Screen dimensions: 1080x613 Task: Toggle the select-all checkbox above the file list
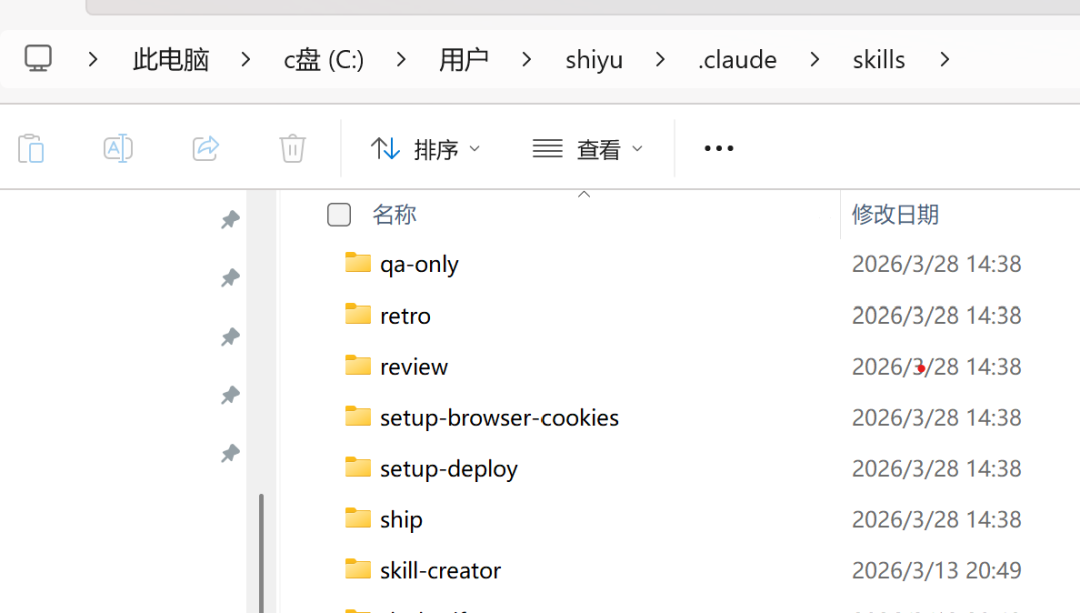(x=339, y=214)
